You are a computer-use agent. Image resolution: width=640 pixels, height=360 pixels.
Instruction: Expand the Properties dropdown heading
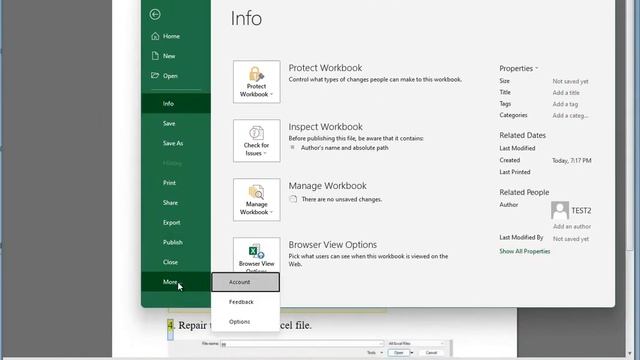(519, 69)
